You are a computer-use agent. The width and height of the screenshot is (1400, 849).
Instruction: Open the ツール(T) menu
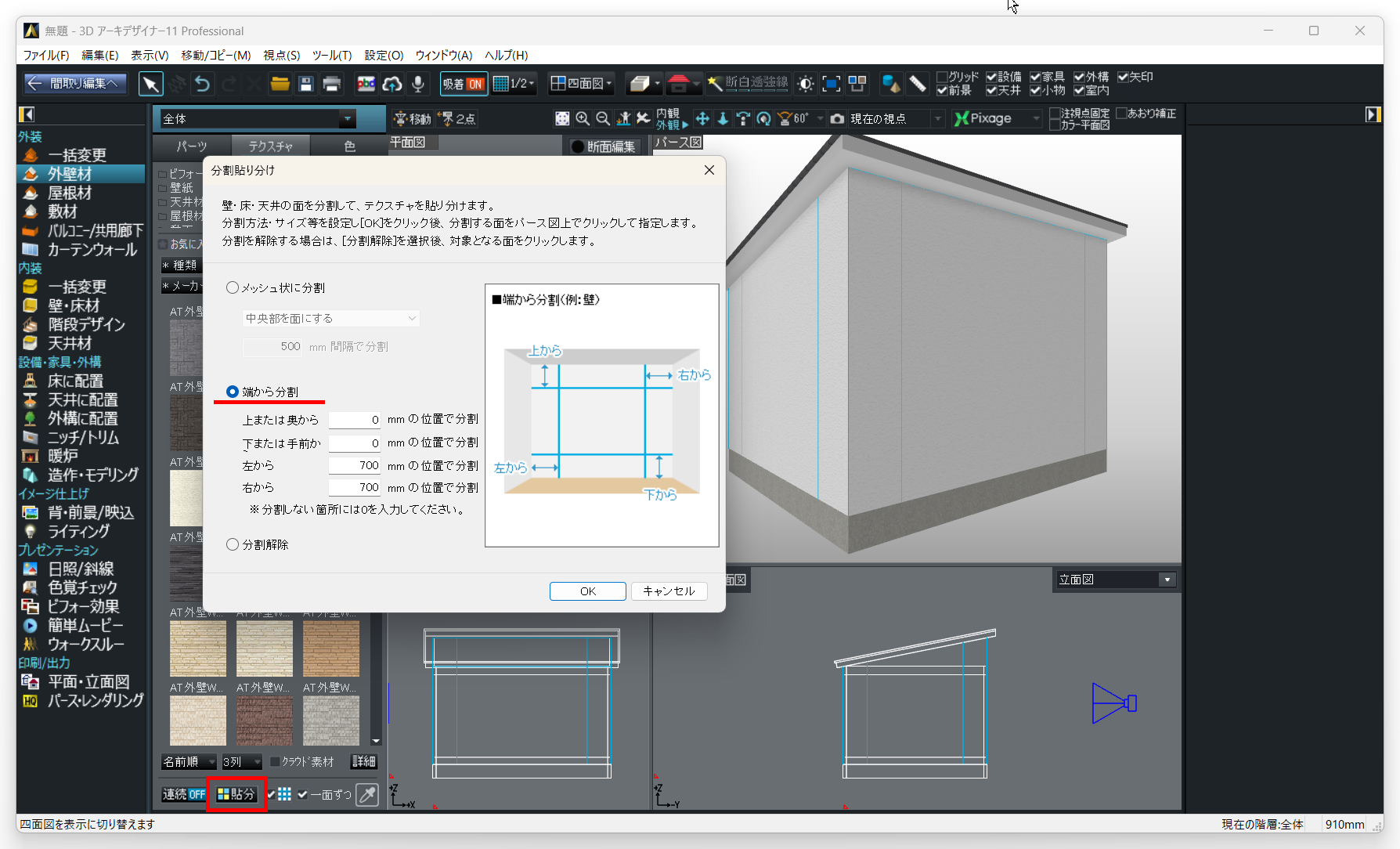click(332, 55)
